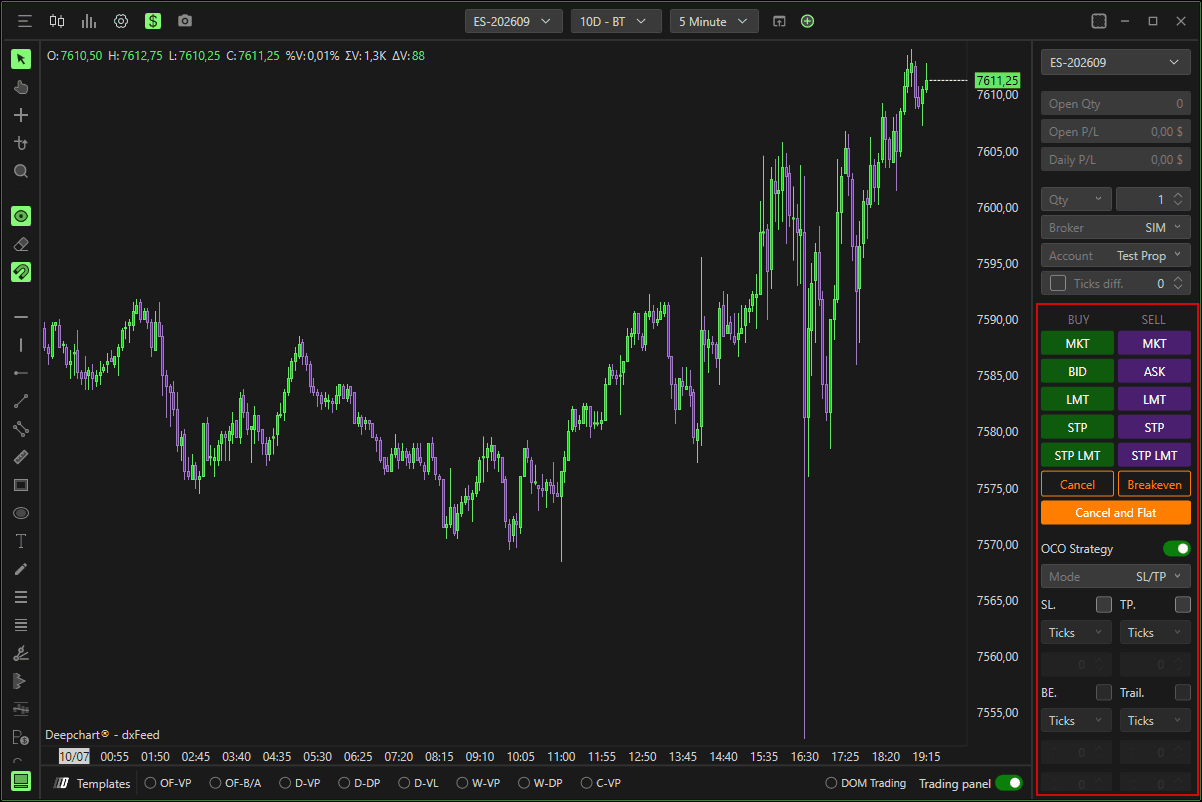Open the Mode SL/TP dropdown

[1116, 576]
